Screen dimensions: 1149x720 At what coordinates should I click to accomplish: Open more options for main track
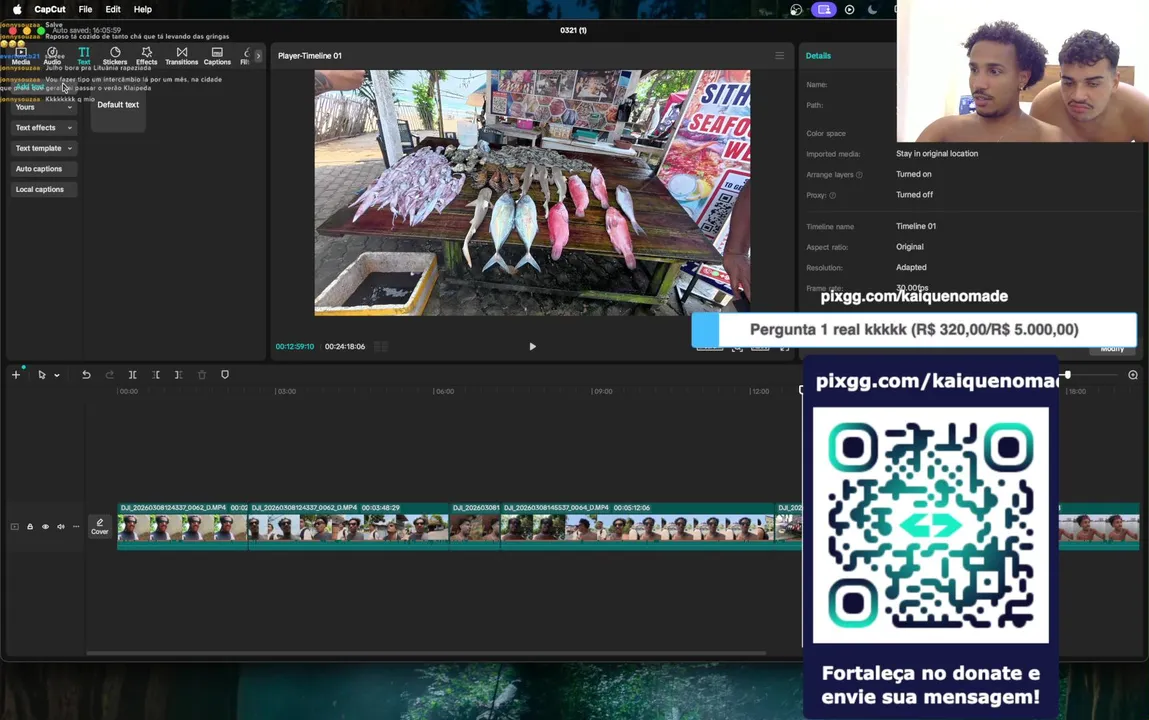coord(76,527)
